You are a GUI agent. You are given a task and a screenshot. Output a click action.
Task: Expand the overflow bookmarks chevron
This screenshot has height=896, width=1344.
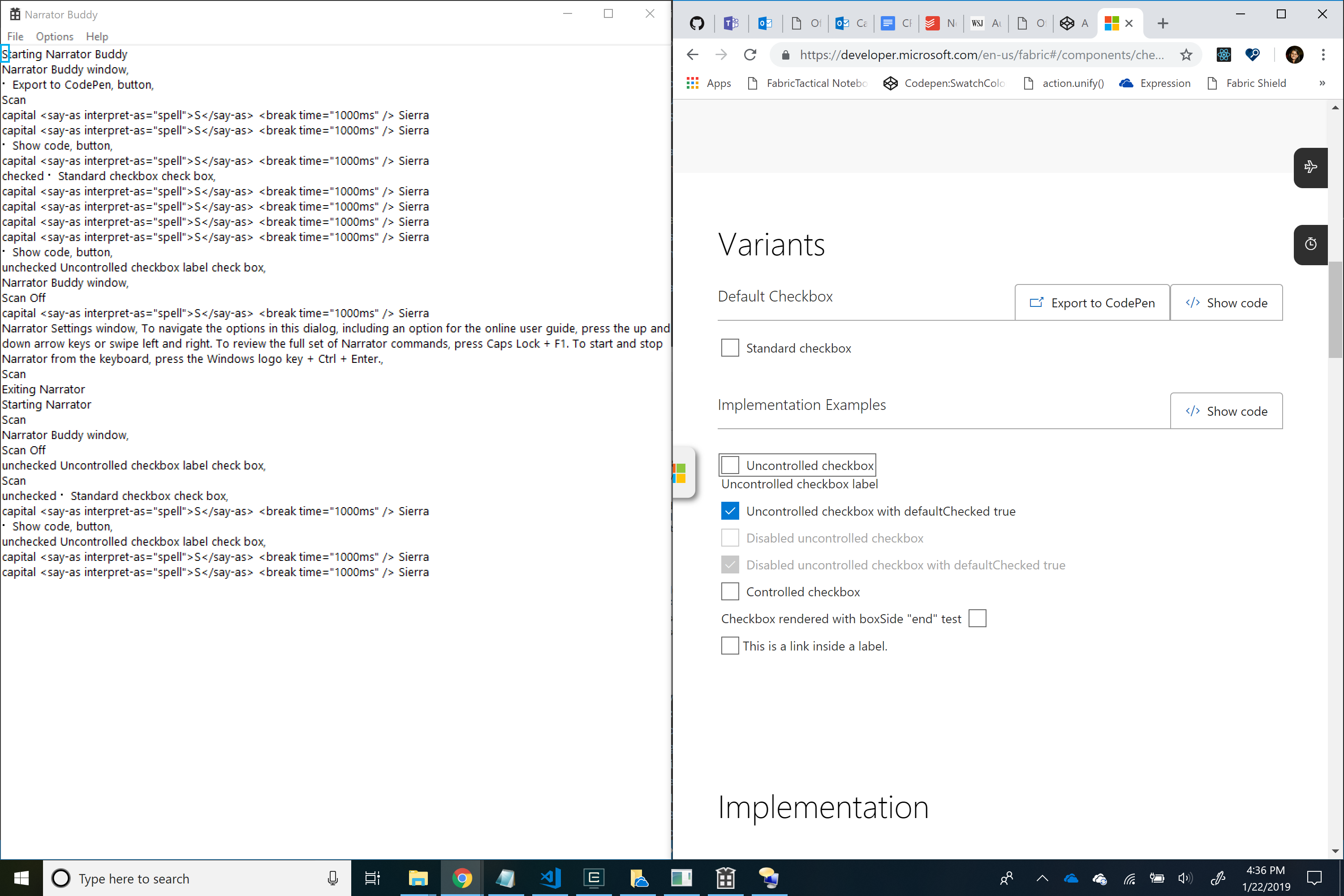(x=1322, y=83)
